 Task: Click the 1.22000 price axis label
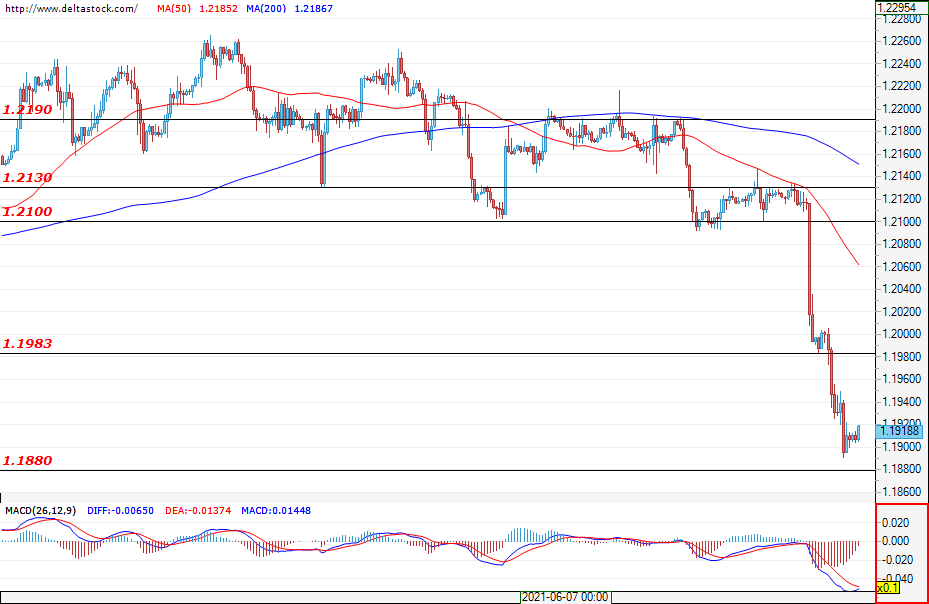[902, 108]
